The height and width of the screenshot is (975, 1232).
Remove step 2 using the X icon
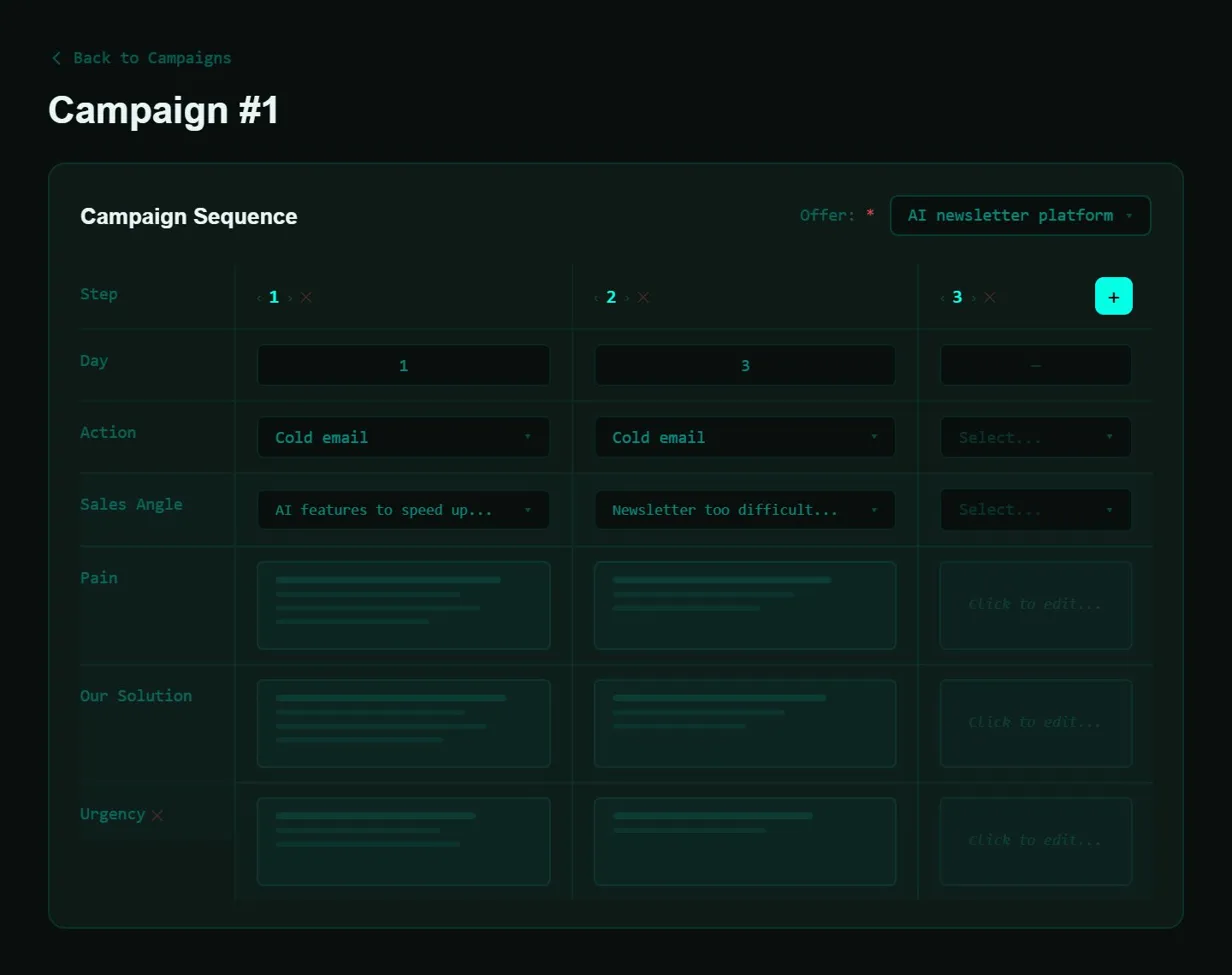click(643, 297)
